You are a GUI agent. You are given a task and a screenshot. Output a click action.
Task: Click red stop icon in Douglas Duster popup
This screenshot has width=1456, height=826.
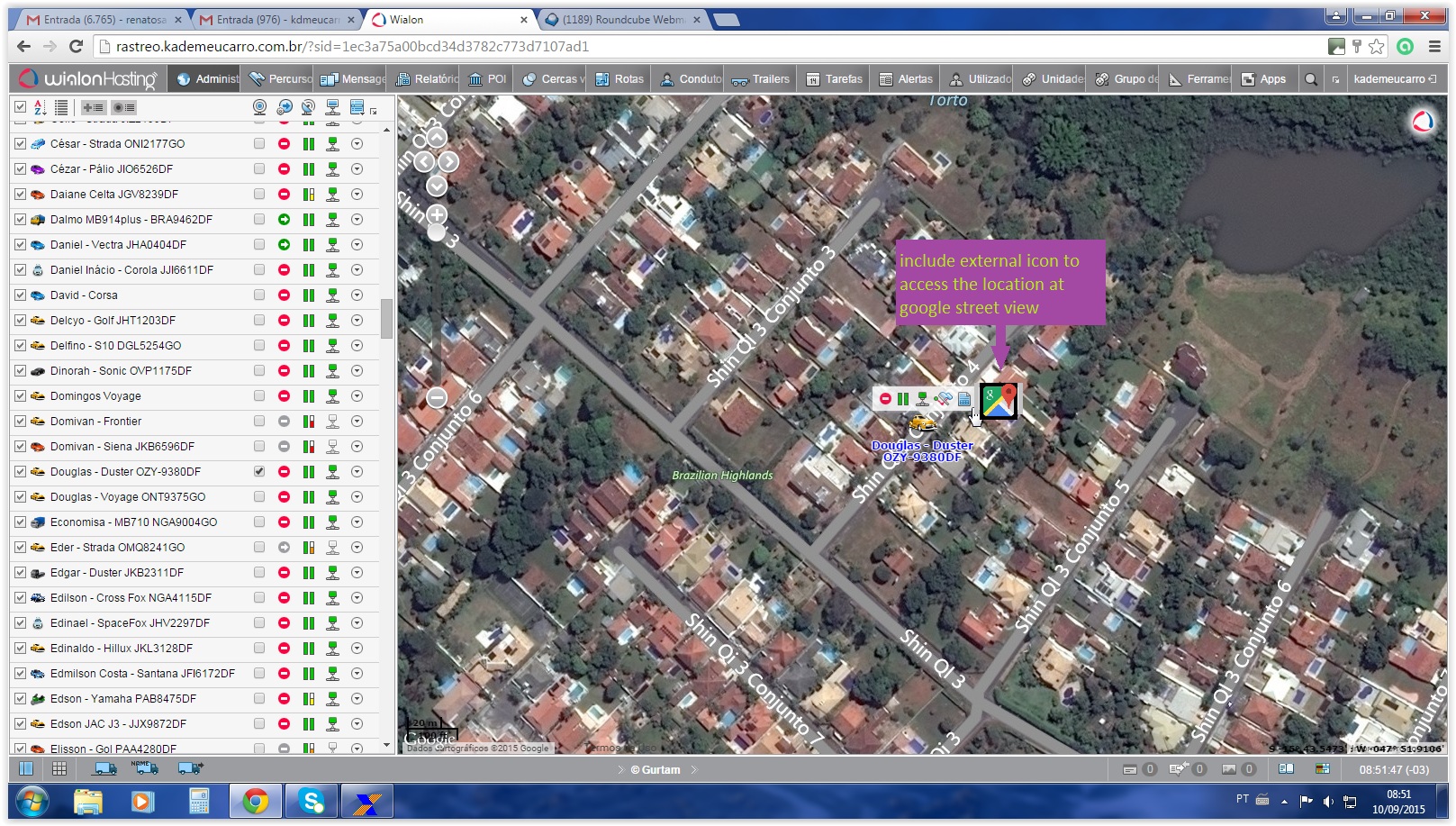[885, 399]
